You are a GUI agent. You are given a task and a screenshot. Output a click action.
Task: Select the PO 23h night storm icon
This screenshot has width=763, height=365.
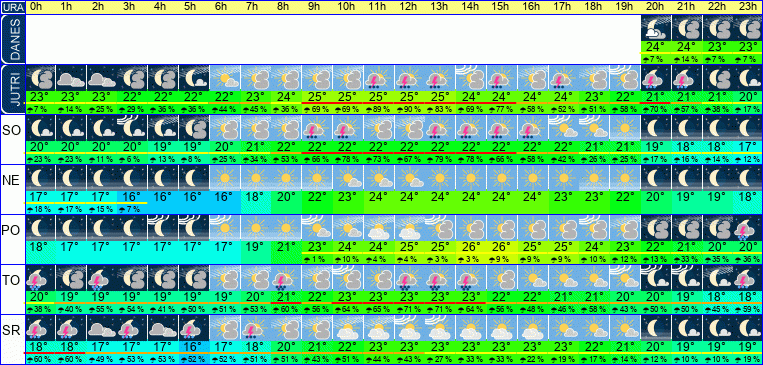(x=747, y=228)
